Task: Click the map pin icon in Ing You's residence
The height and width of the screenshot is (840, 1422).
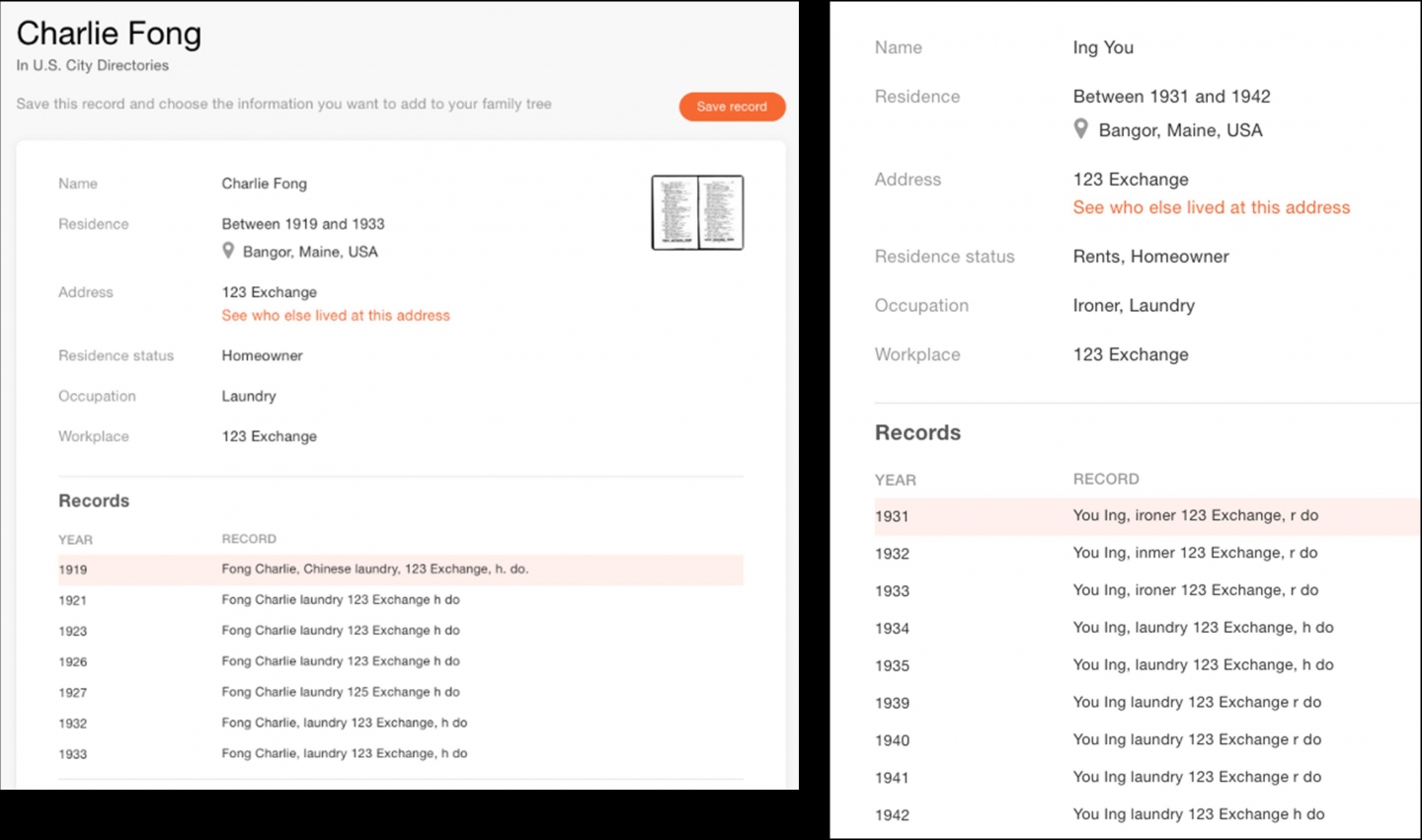Action: click(x=1081, y=129)
